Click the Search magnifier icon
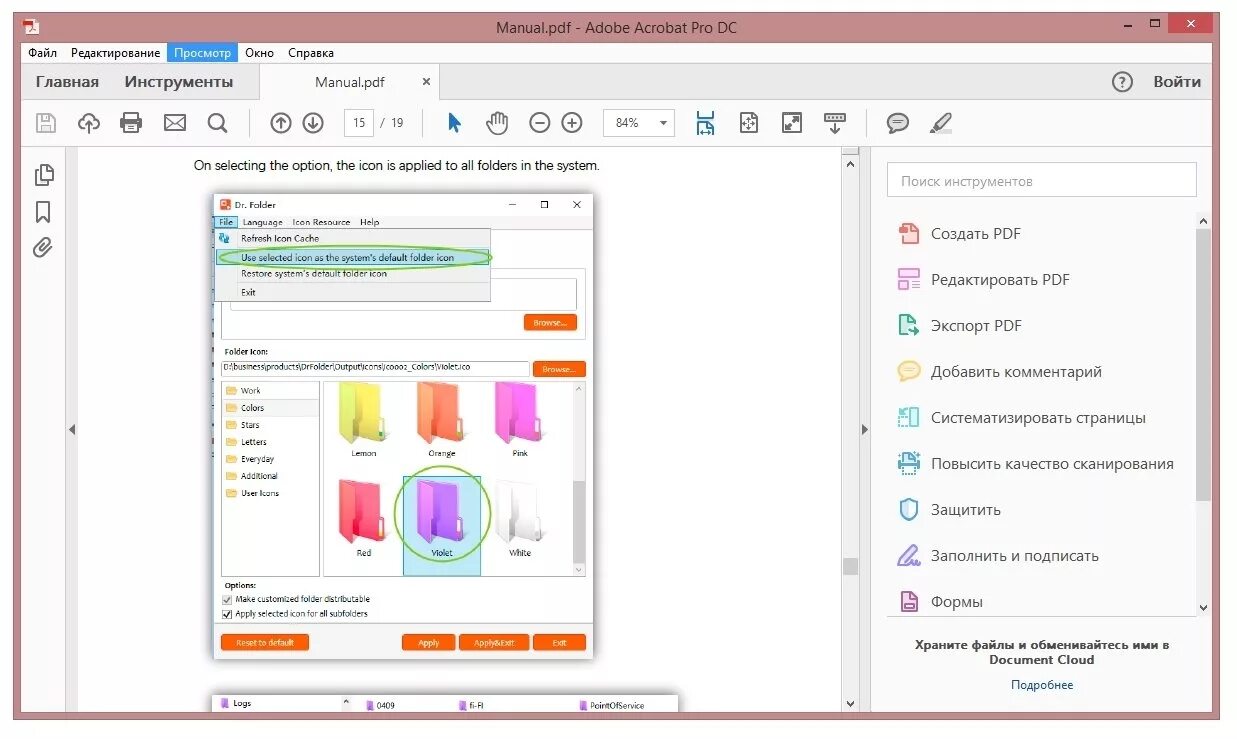Image resolution: width=1237 pixels, height=739 pixels. tap(217, 122)
